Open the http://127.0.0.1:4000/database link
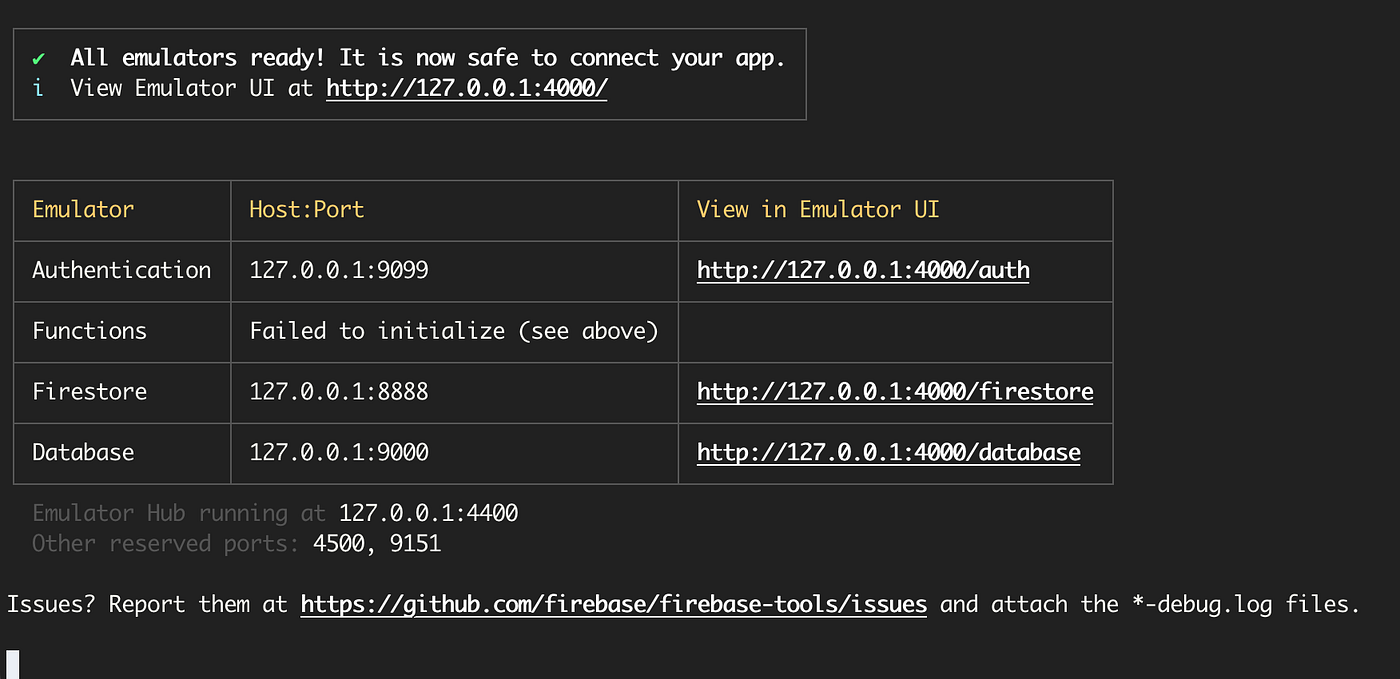Screen dimensions: 1400x679 (889, 452)
